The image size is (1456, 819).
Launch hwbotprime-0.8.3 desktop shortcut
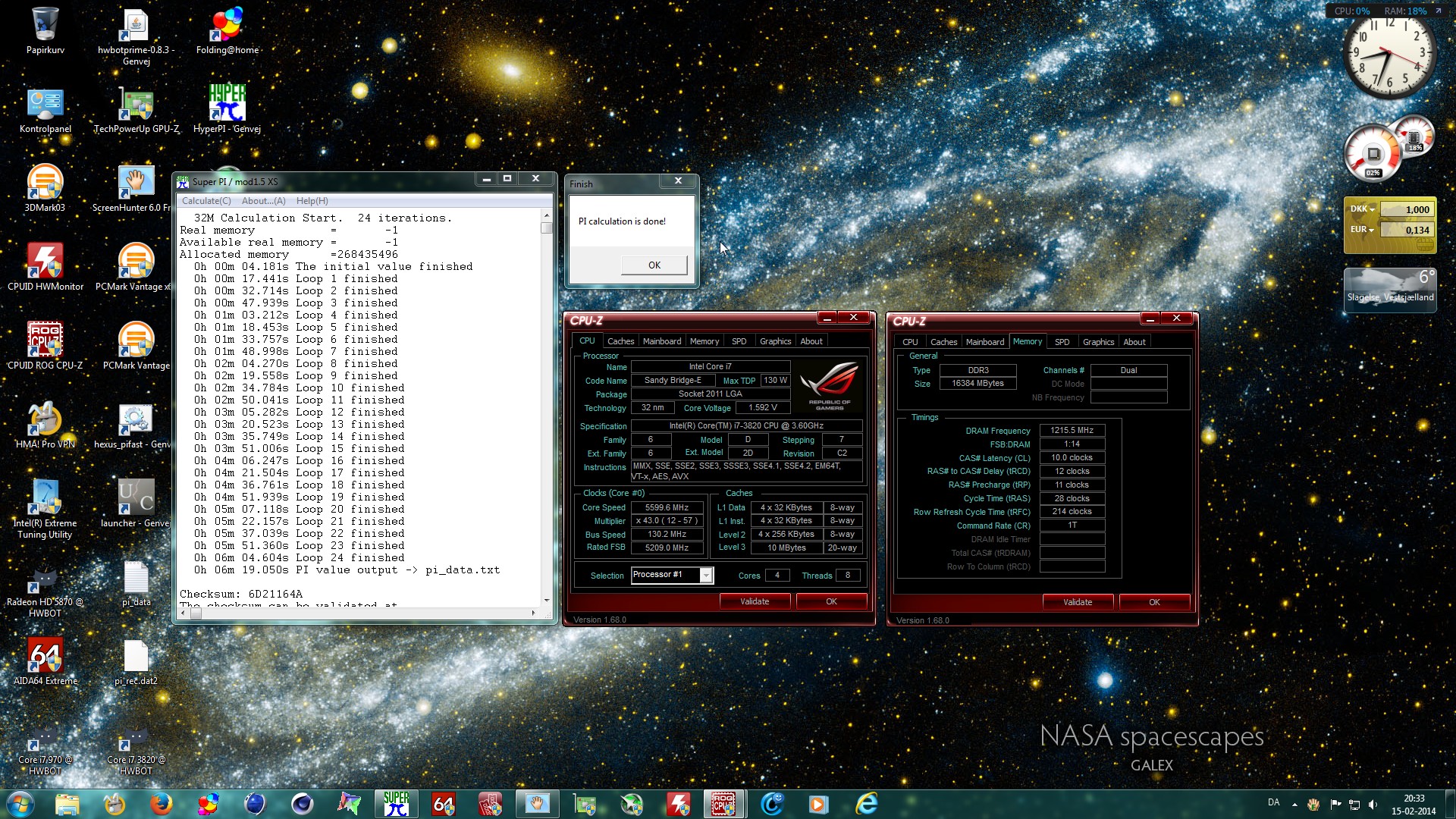coord(136,36)
